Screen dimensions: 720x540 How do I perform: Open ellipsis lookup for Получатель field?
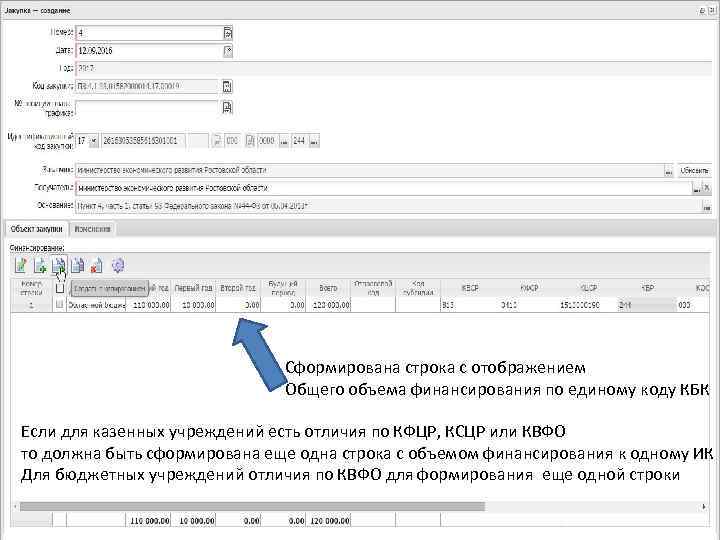pyautogui.click(x=697, y=188)
